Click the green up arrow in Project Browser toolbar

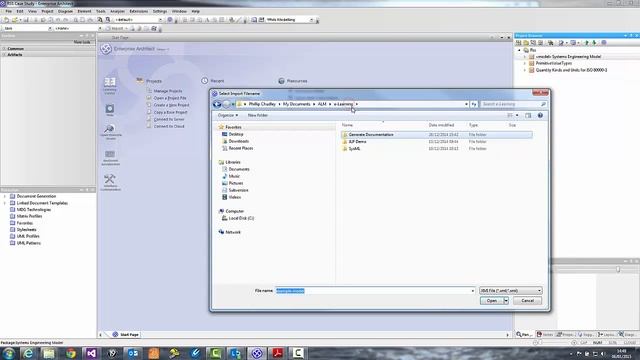coord(587,42)
